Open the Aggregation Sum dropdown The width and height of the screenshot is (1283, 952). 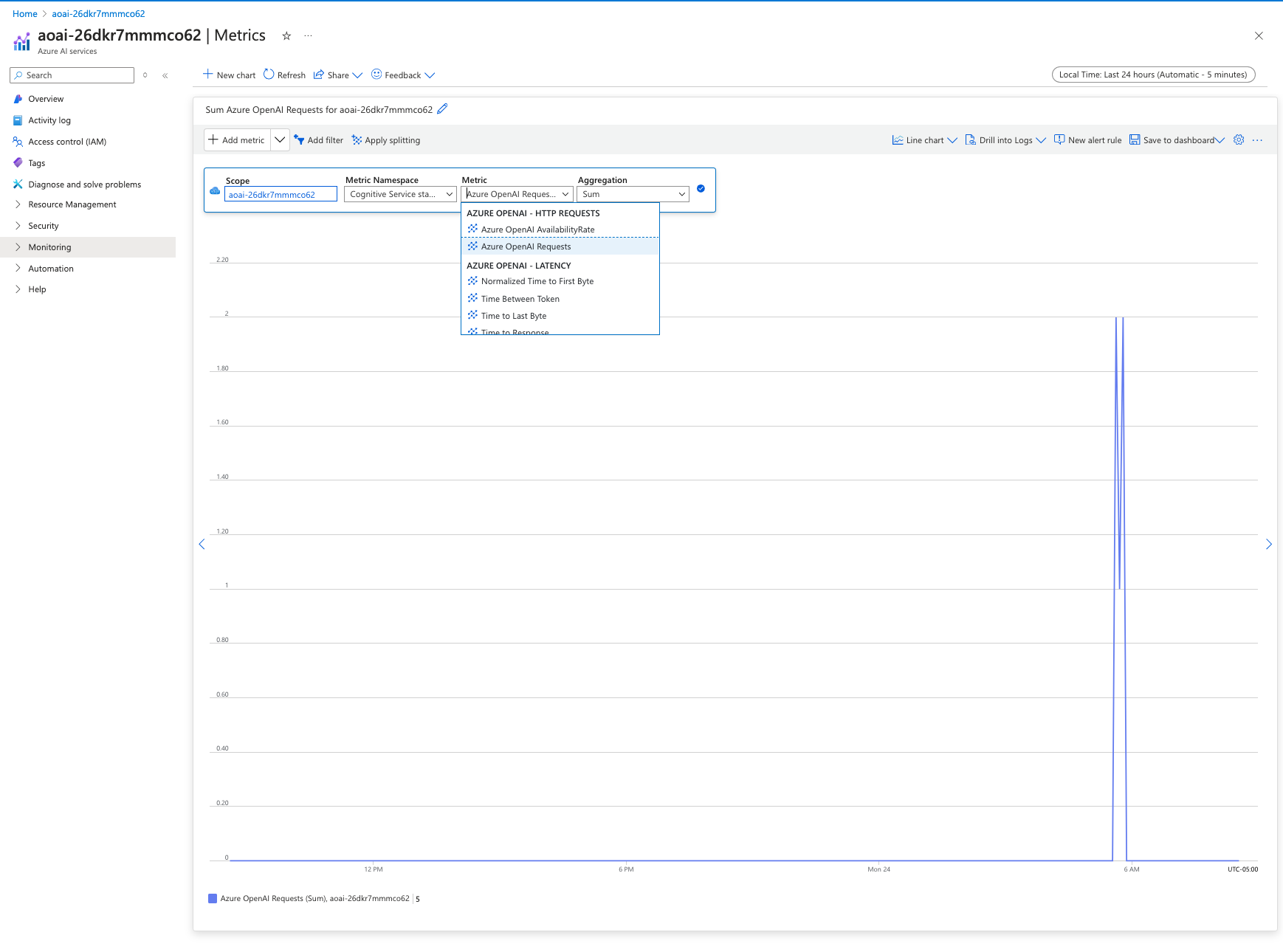(x=633, y=194)
